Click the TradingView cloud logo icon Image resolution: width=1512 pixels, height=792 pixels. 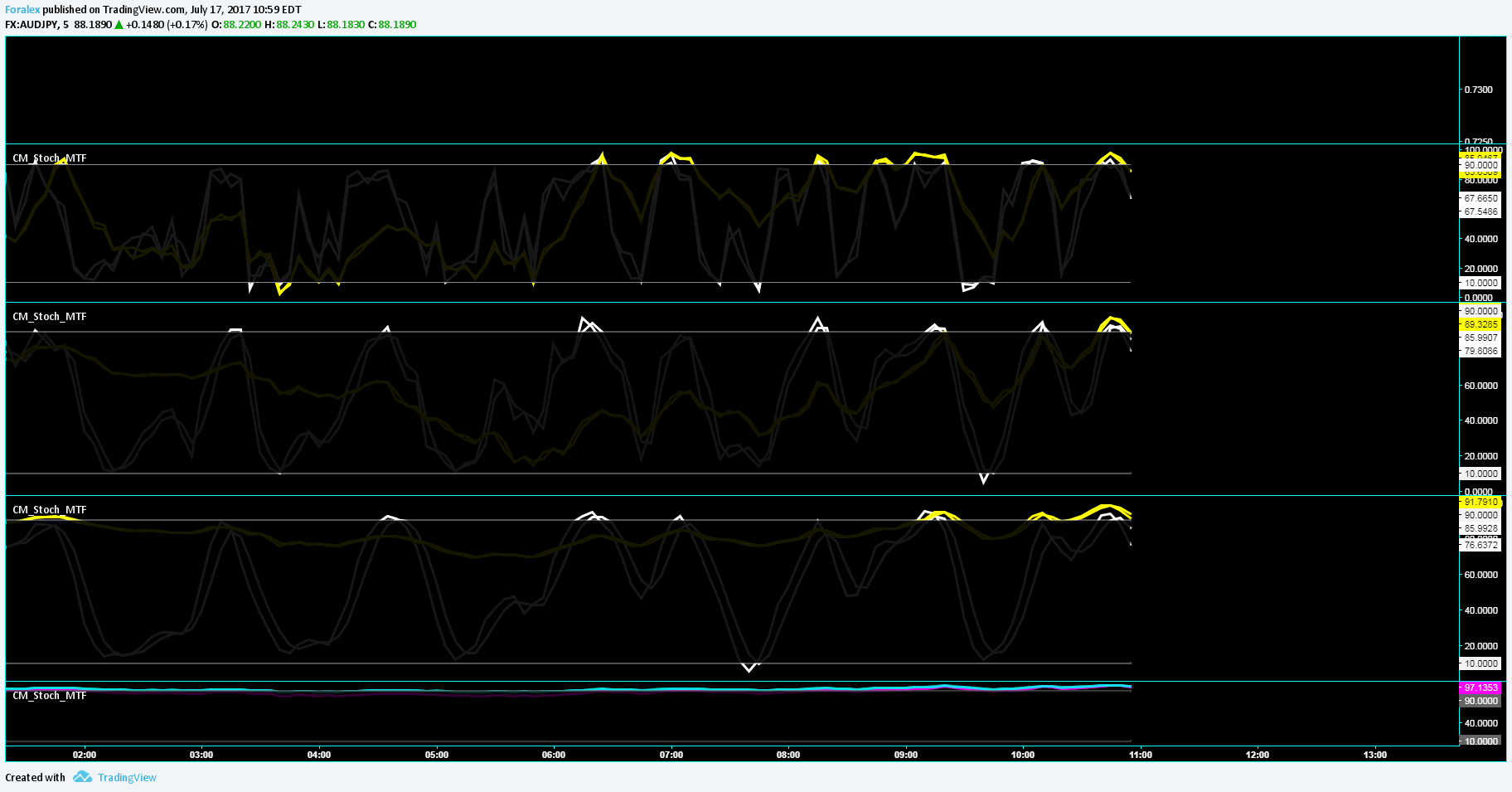pos(82,777)
